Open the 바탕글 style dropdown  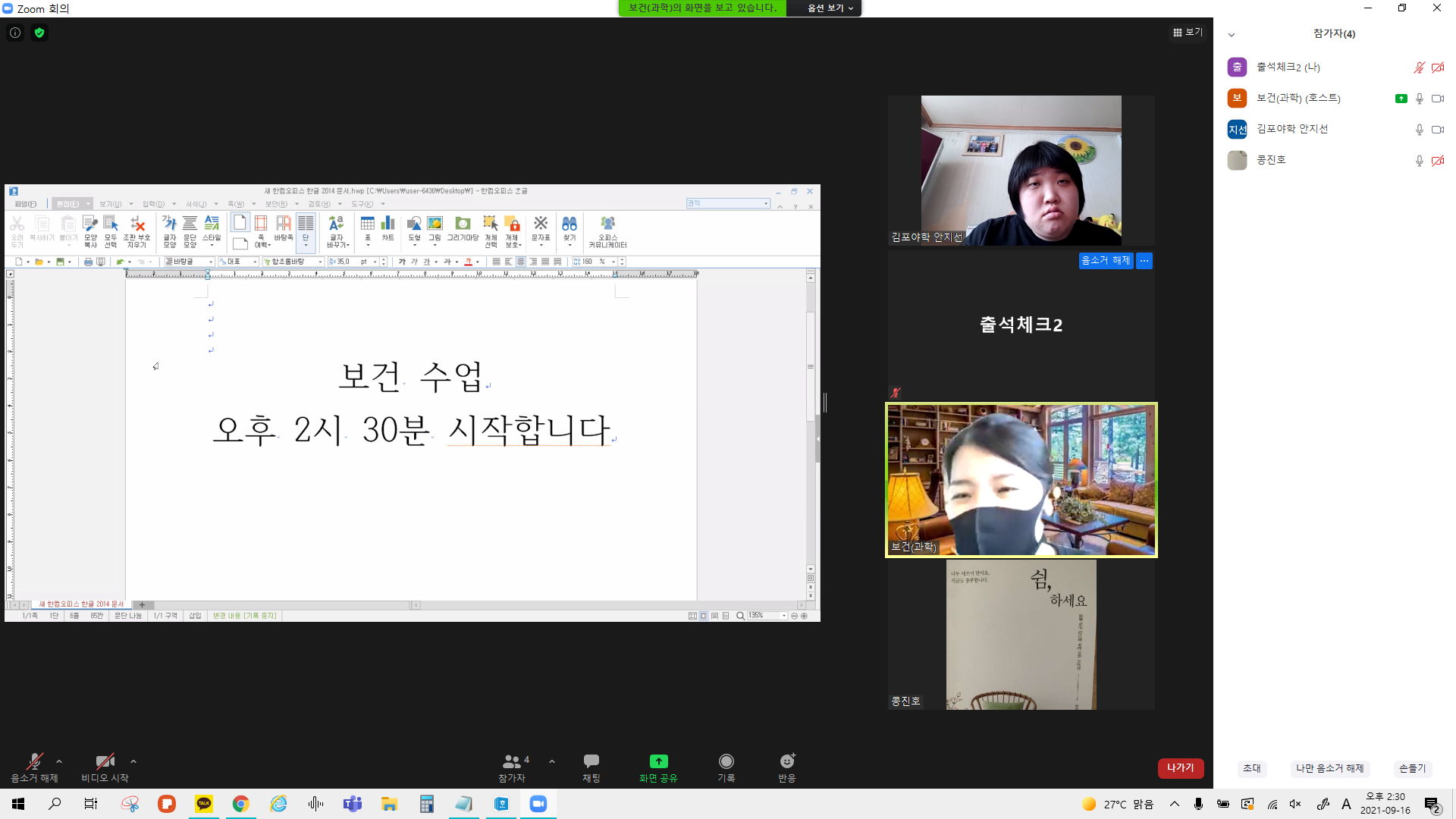tap(190, 262)
